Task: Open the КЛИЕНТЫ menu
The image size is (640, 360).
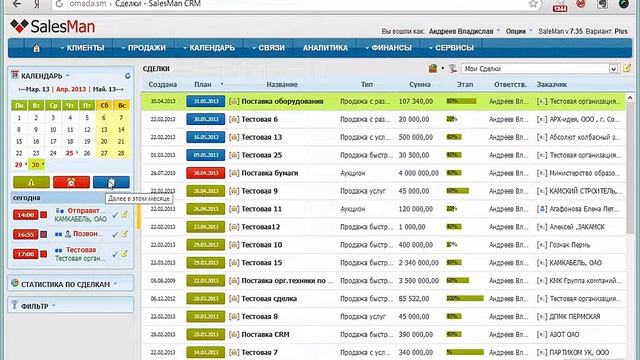Action: (x=82, y=48)
